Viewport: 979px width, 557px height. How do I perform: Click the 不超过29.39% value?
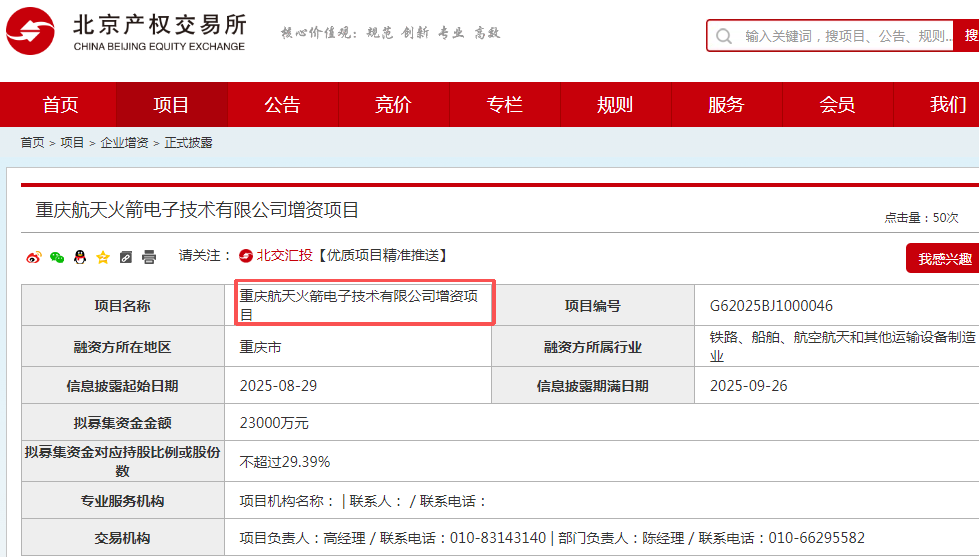[x=285, y=462]
